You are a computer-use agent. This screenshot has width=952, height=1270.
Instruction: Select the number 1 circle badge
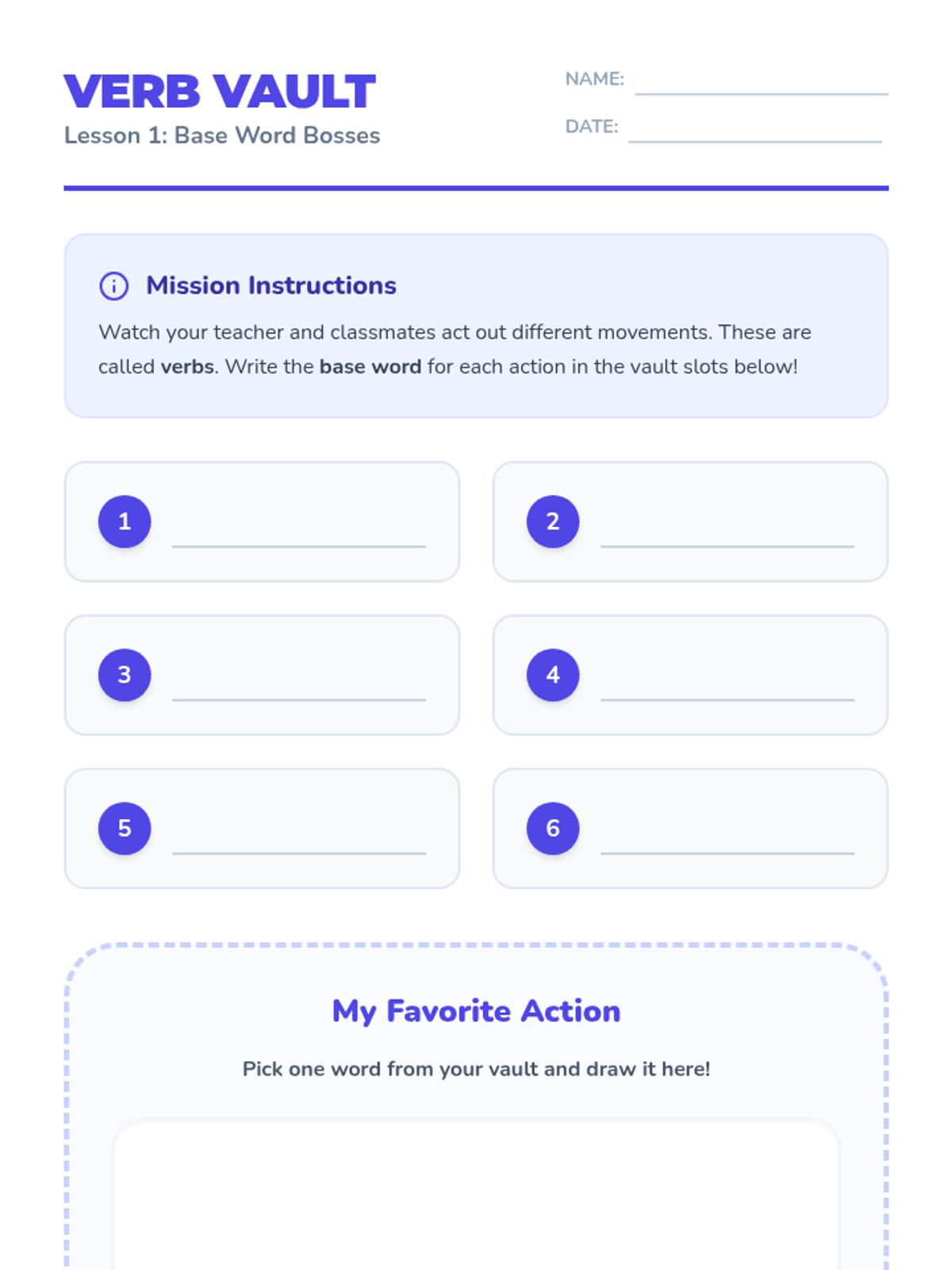click(125, 521)
